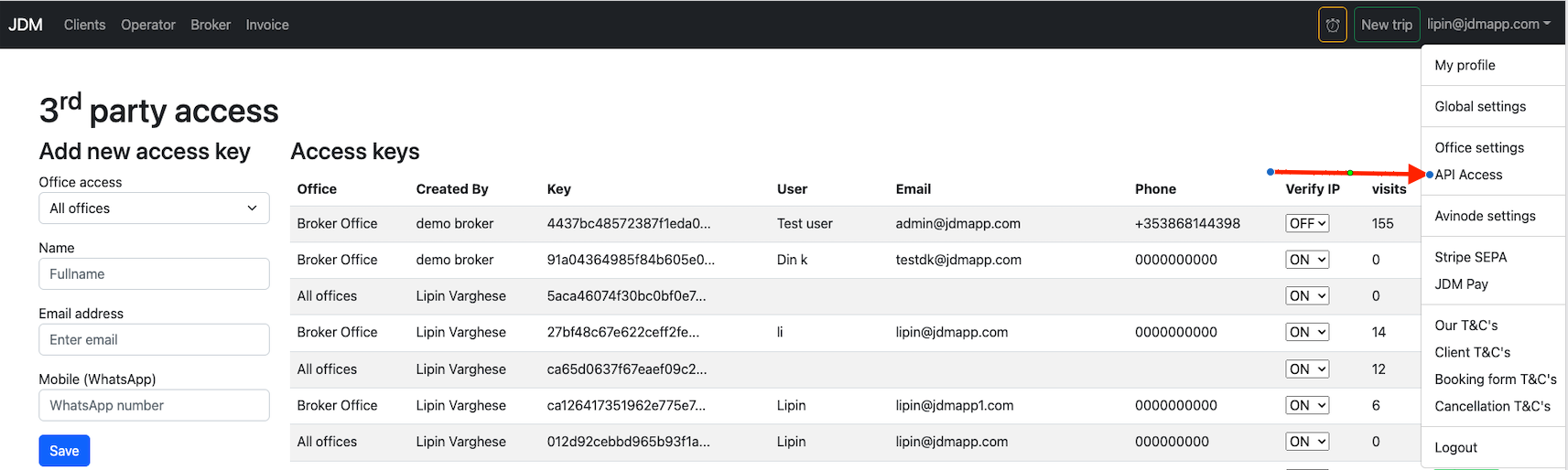This screenshot has height=470, width=1568.
Task: Open Global settings menu entry
Action: tap(1480, 106)
